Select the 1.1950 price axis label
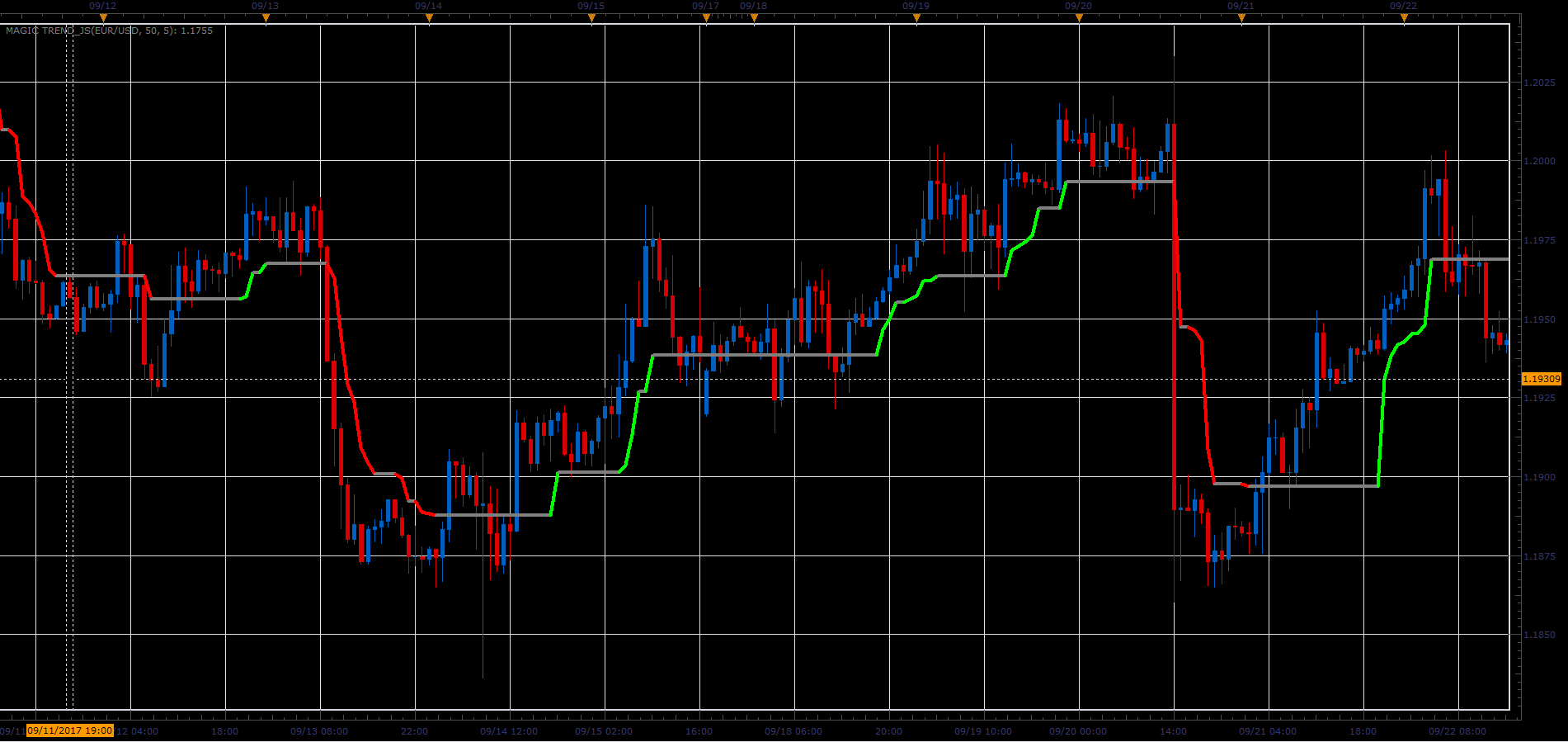 (1539, 319)
